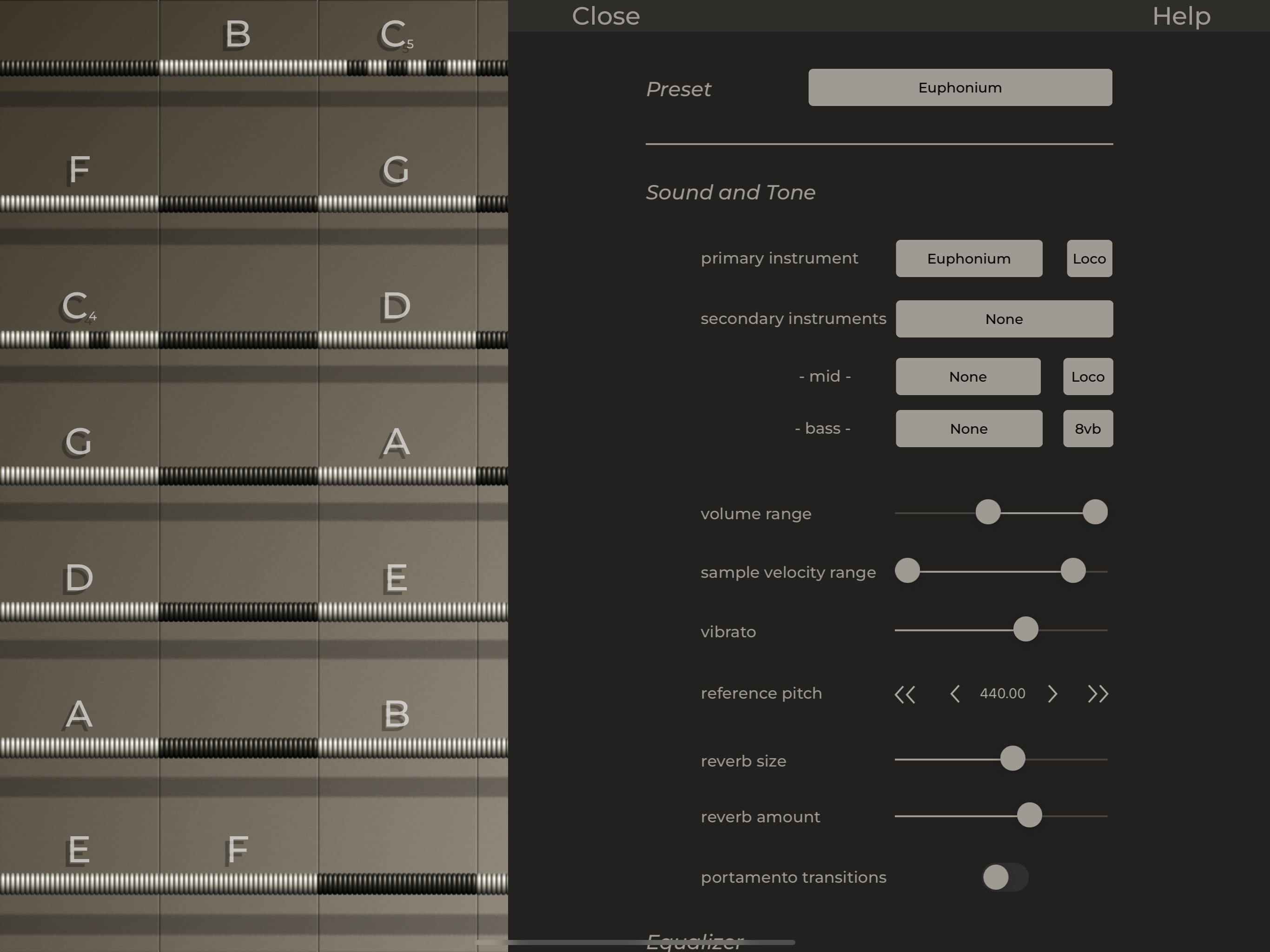Click the reverb amount slider handle
This screenshot has width=1270, height=952.
[x=1029, y=815]
